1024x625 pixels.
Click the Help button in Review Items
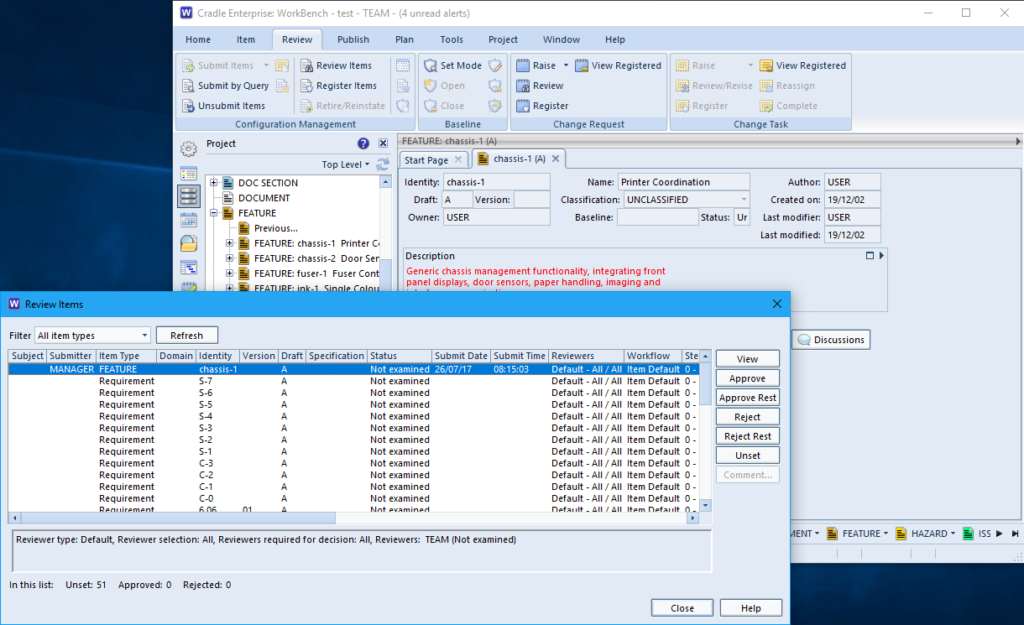[x=751, y=608]
